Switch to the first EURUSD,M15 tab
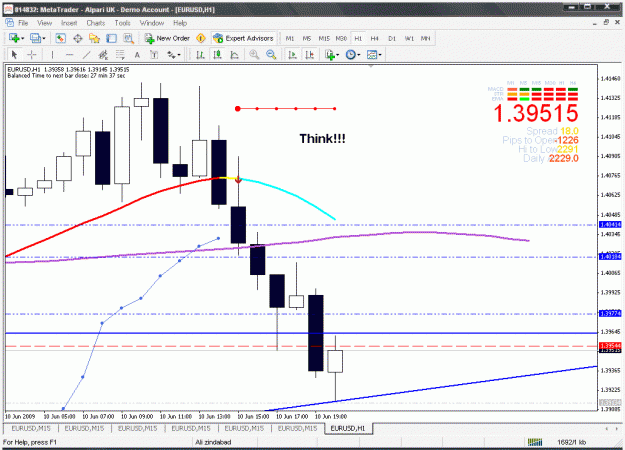The width and height of the screenshot is (625, 450). click(31, 428)
